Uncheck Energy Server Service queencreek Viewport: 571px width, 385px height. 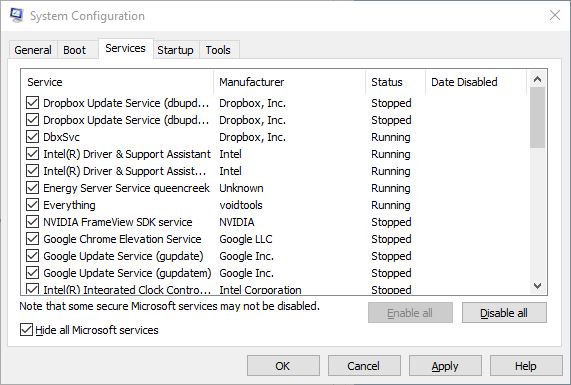[32, 188]
